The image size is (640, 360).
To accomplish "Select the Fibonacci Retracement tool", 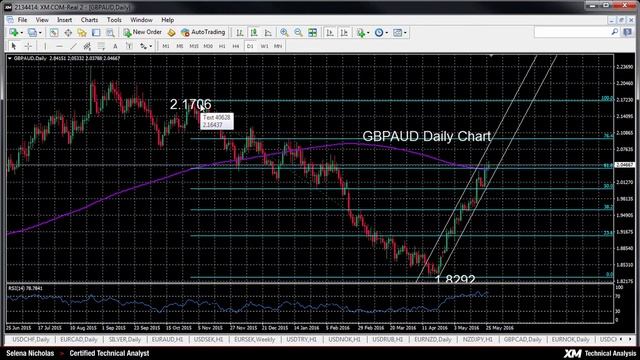I will click(x=101, y=46).
